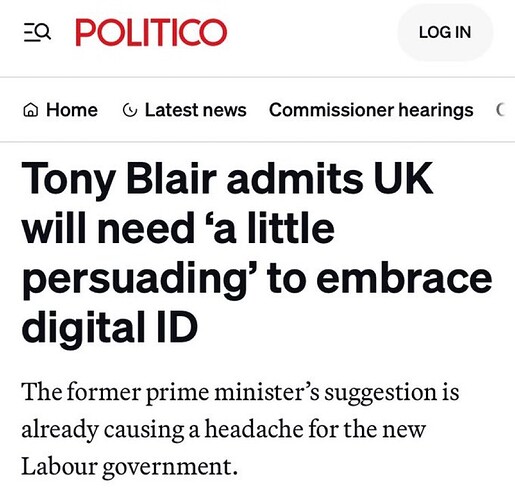Click the LOG IN button
515x500 pixels.
(445, 32)
